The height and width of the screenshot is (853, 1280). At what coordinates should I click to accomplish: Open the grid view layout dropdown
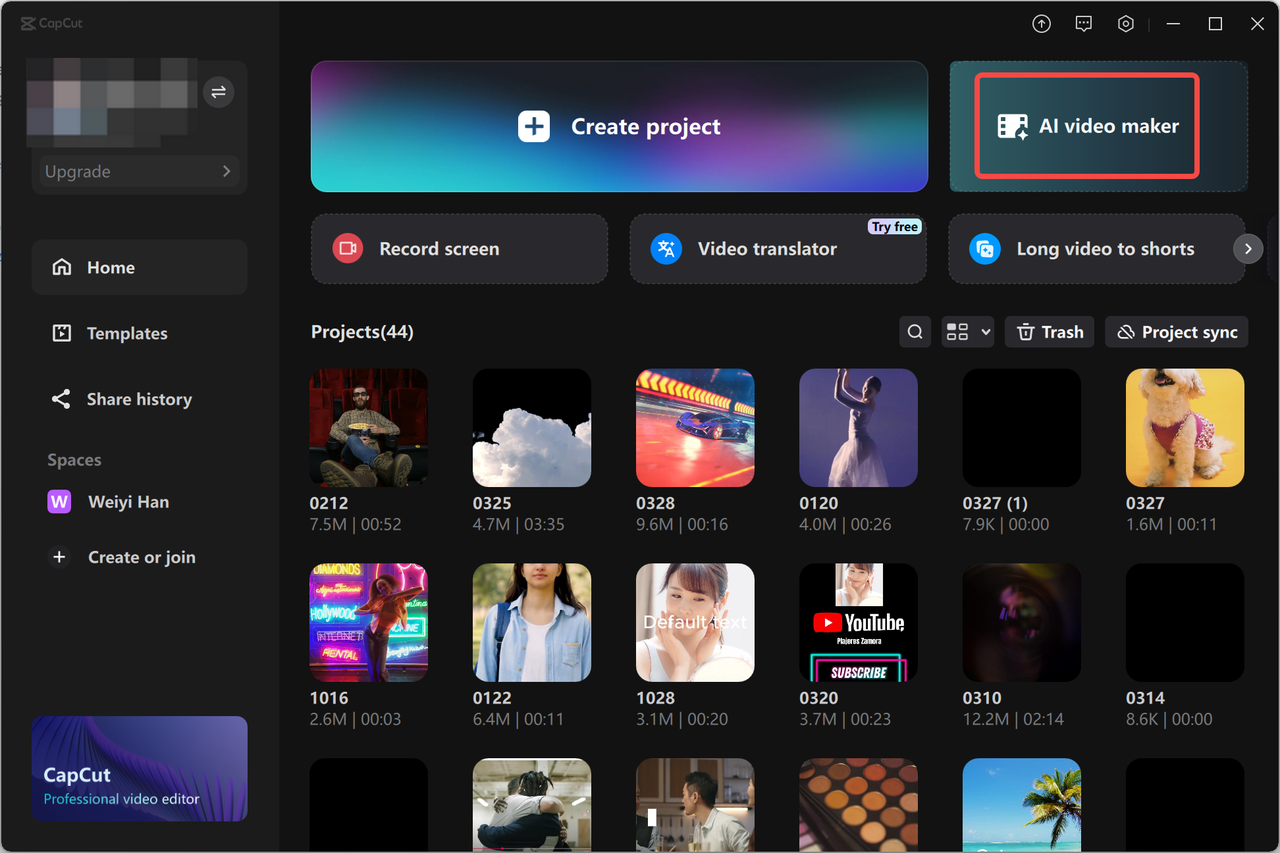click(967, 331)
